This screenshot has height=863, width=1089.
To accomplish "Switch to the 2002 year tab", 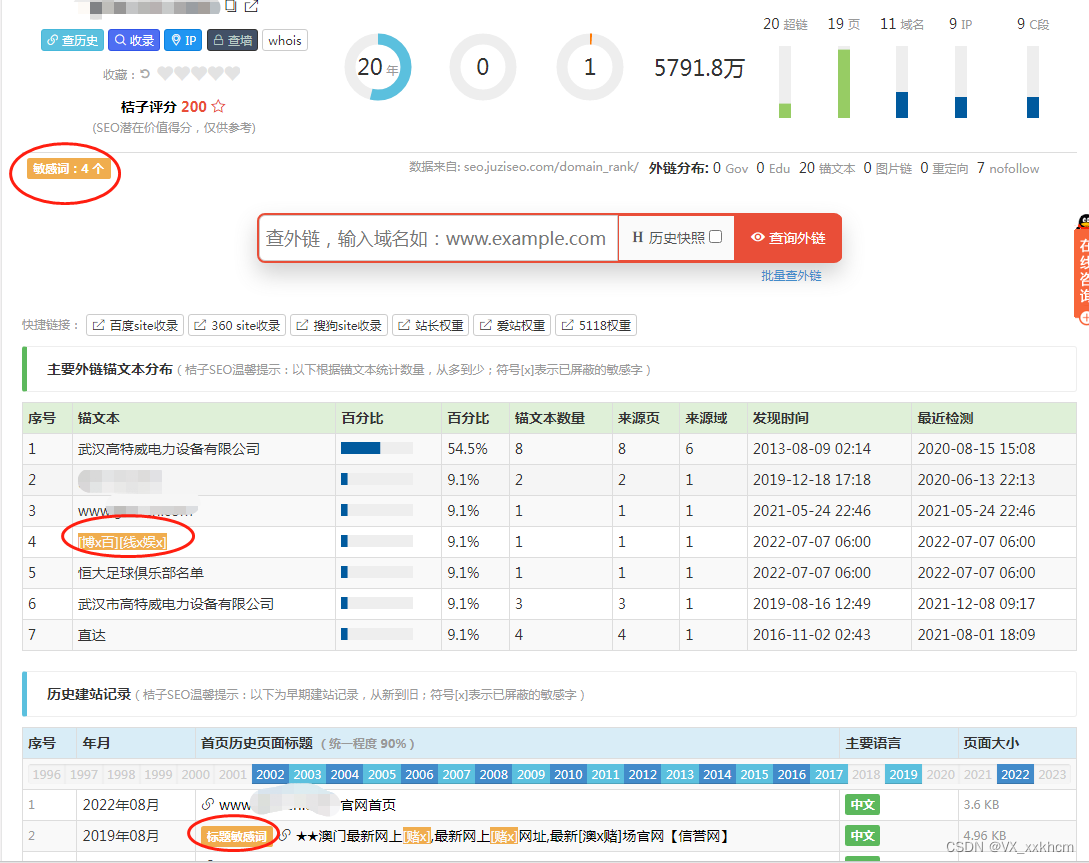I will pyautogui.click(x=271, y=773).
